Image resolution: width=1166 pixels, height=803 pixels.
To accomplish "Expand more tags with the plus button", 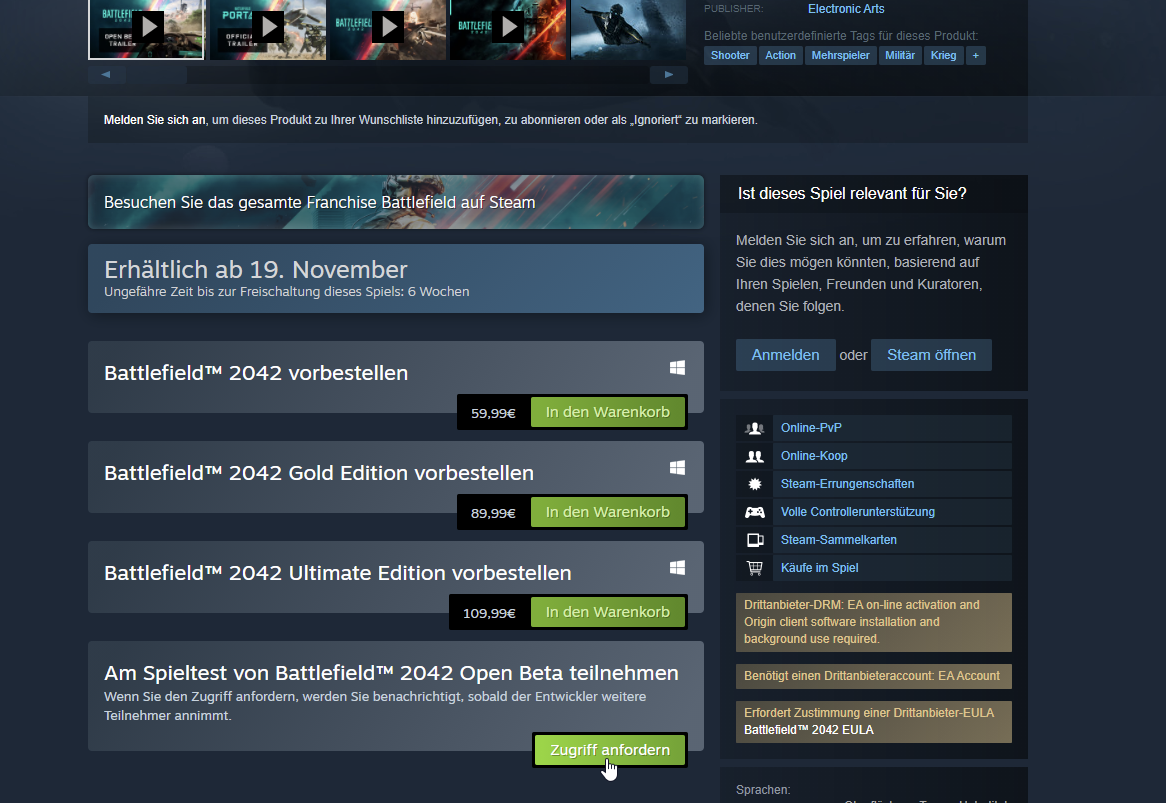I will (975, 56).
